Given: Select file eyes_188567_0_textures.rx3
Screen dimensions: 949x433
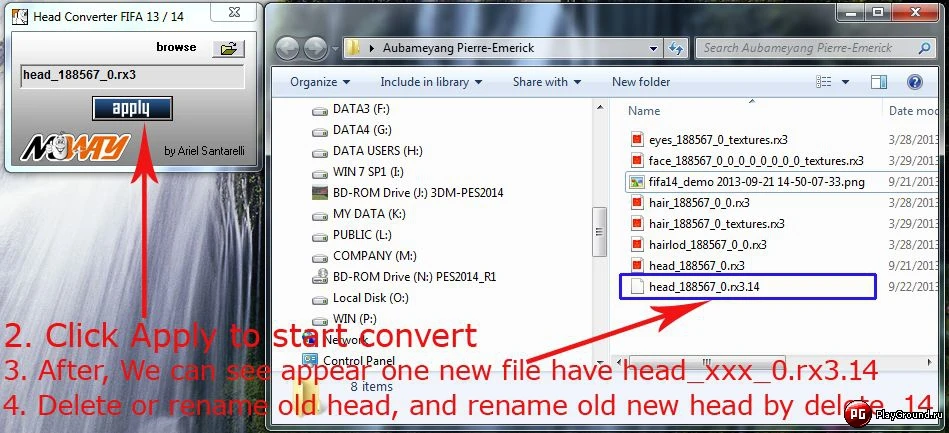Looking at the screenshot, I should [718, 140].
